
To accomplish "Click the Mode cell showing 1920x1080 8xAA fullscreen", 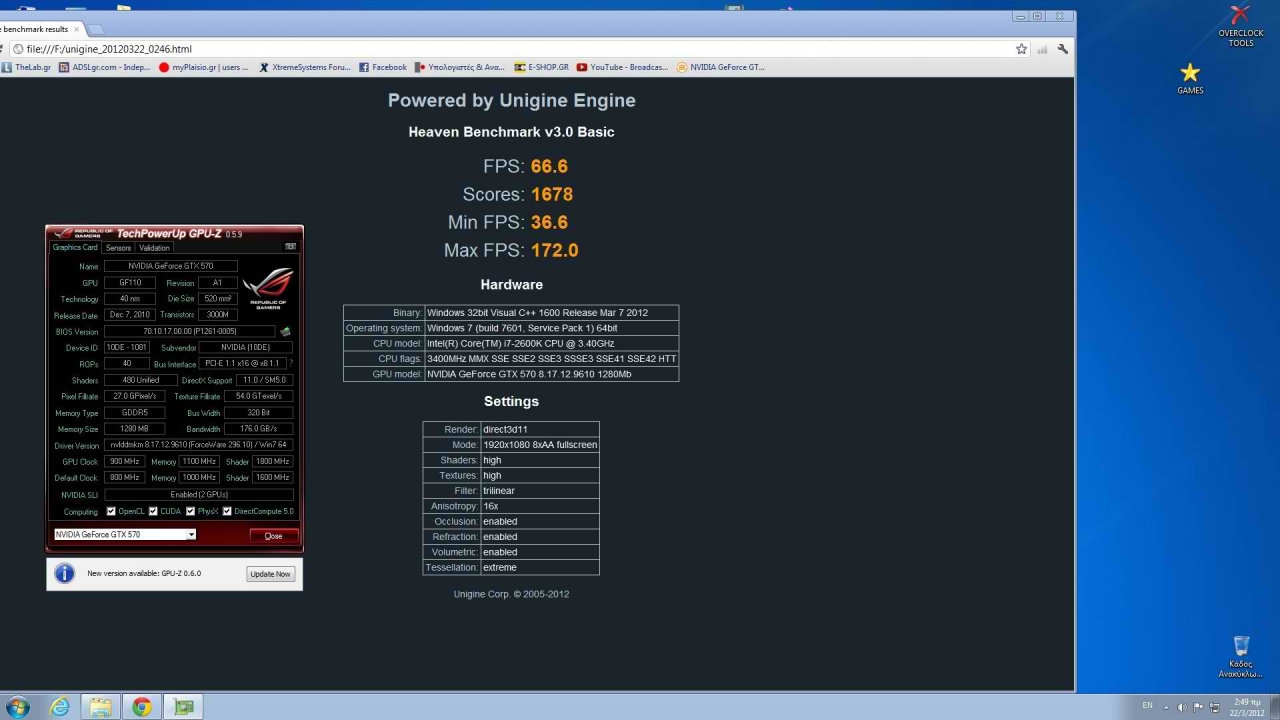I will click(540, 445).
